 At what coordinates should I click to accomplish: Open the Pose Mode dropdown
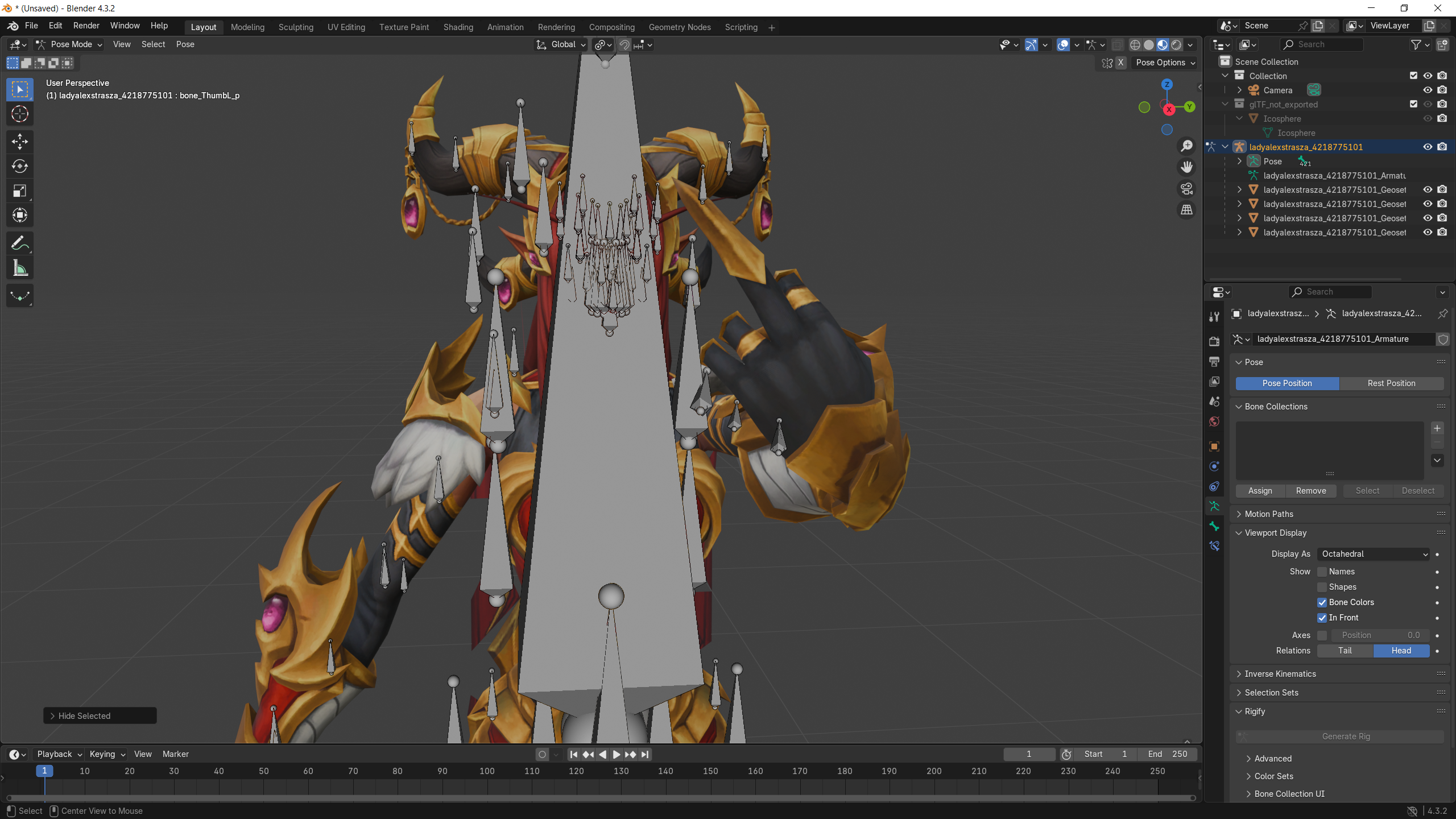[69, 44]
